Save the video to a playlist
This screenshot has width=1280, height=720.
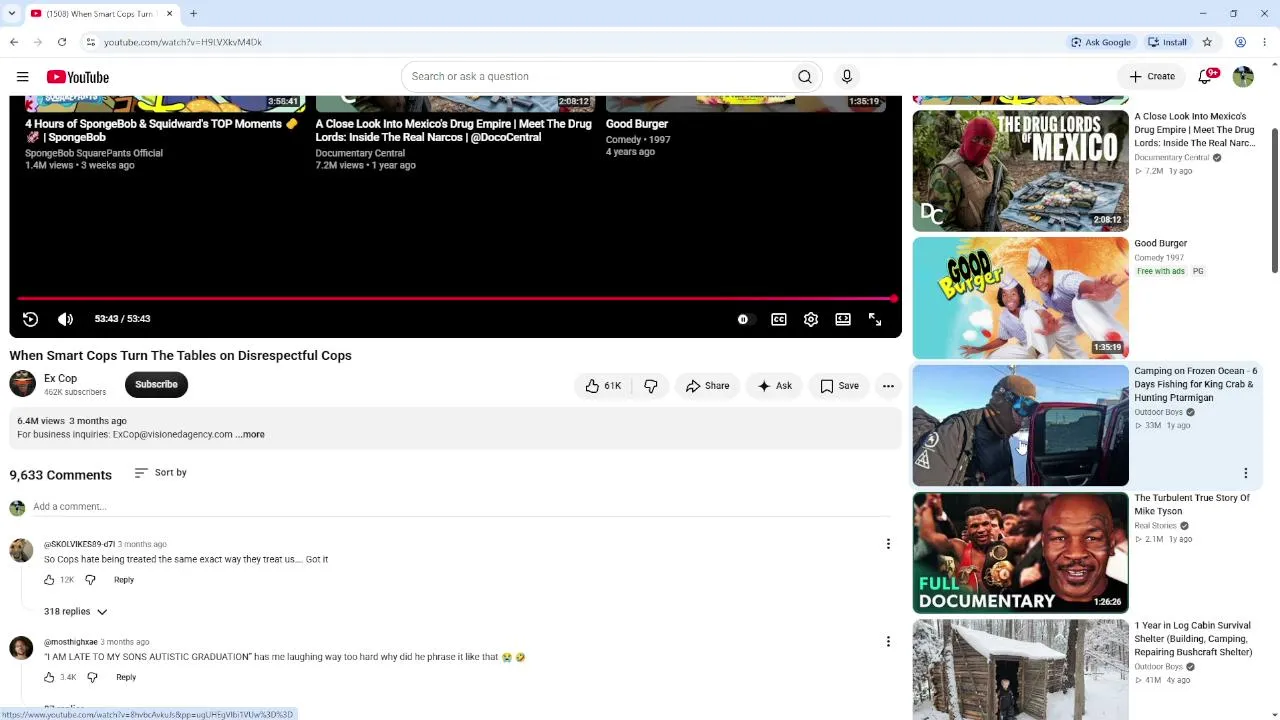point(839,386)
